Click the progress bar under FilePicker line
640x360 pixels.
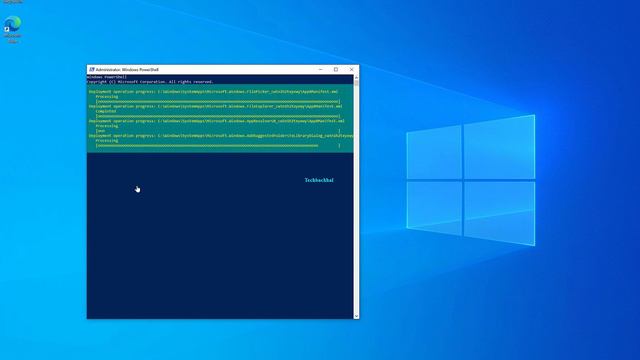pyautogui.click(x=218, y=102)
